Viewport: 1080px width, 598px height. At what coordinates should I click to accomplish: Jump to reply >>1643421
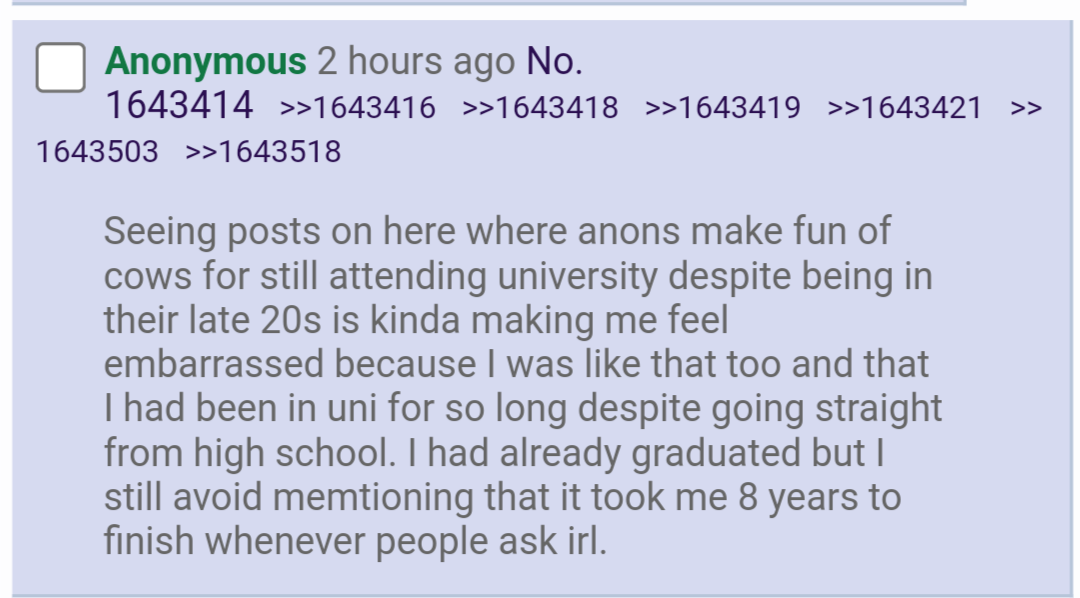point(904,108)
